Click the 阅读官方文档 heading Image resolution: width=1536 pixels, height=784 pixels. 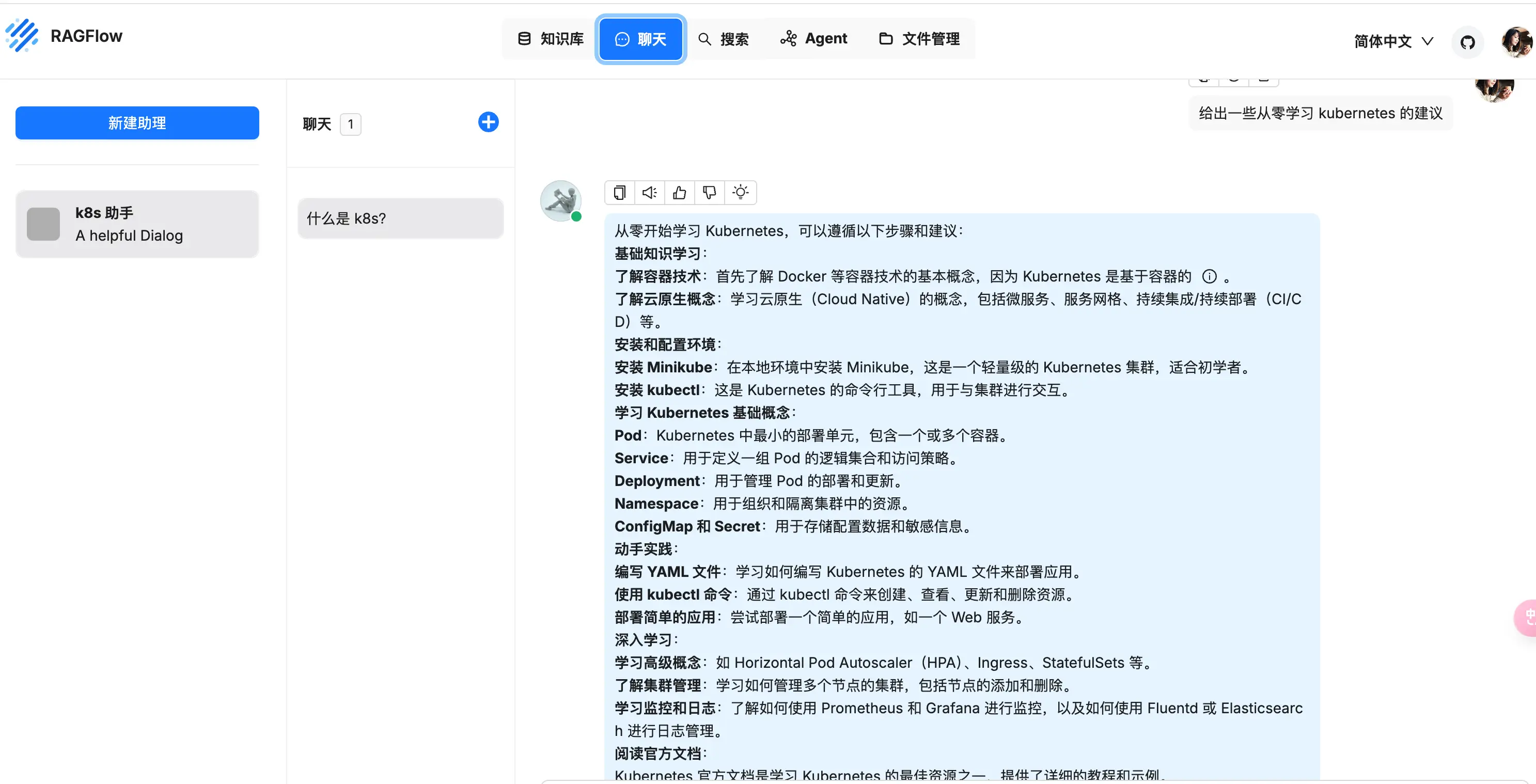coord(661,754)
